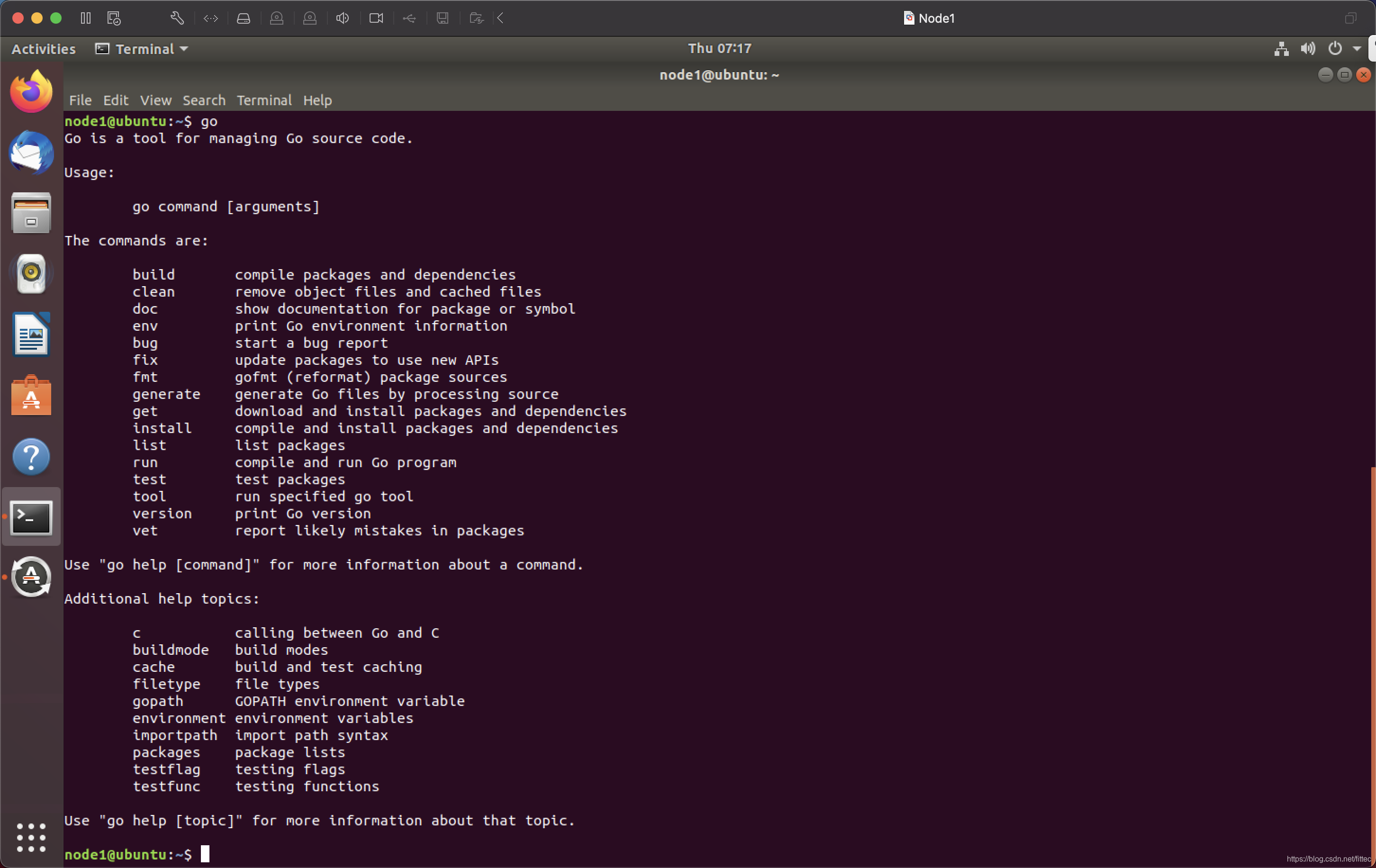Screen dimensions: 1376x868
Task: Open the terminal Search menu
Action: click(x=204, y=100)
